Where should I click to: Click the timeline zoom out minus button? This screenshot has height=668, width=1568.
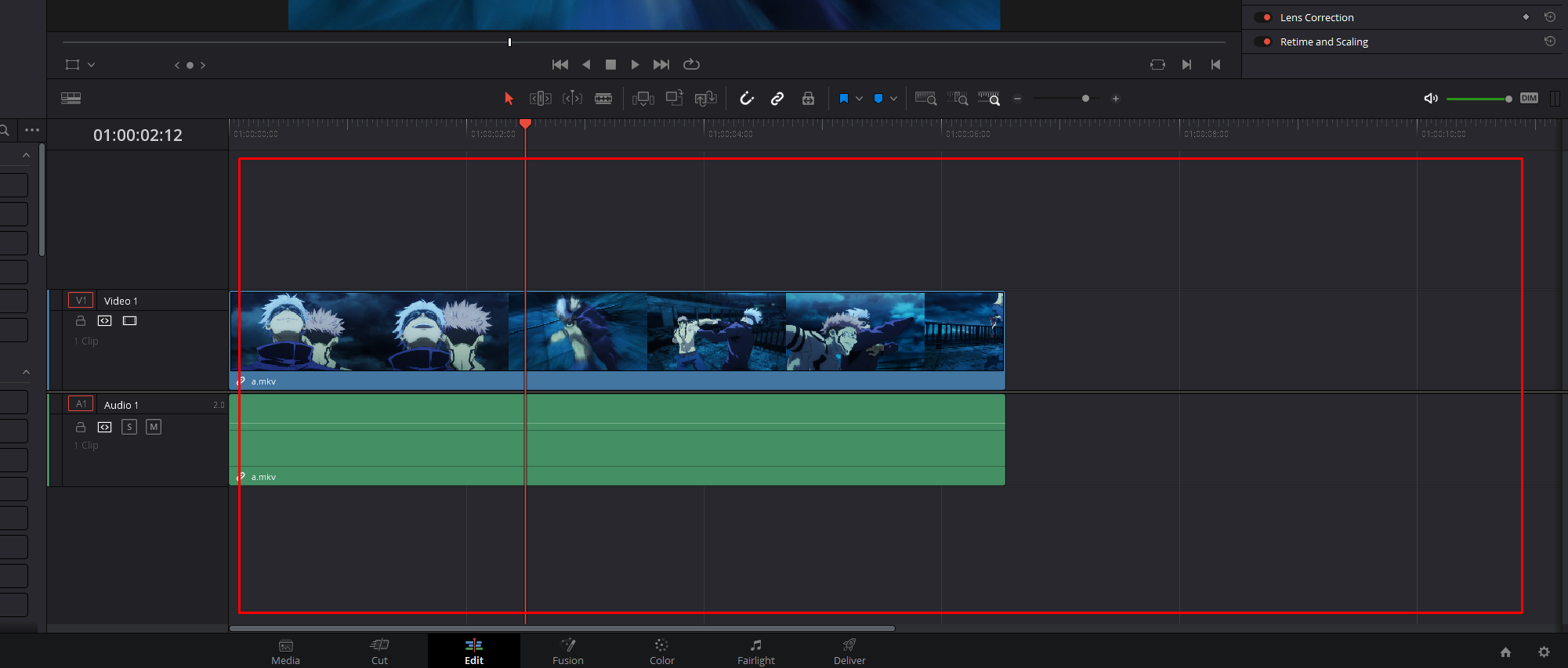point(1018,99)
